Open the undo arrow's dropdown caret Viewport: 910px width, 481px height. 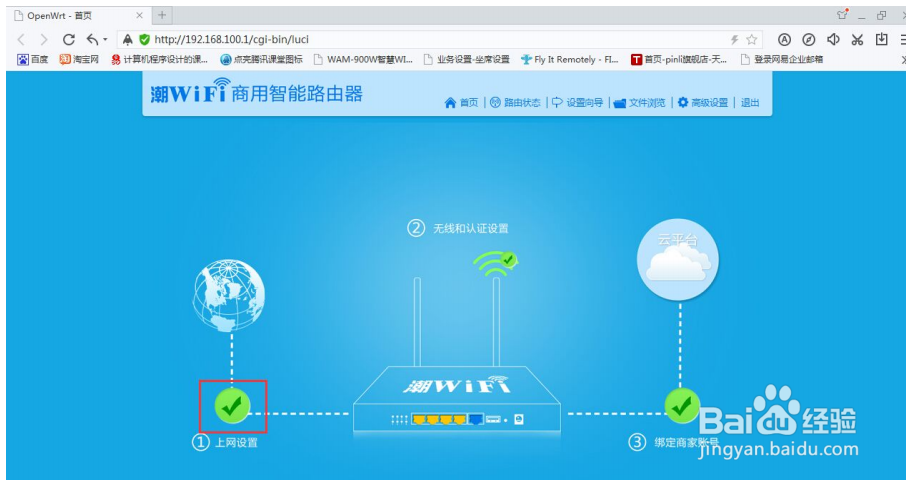tap(105, 40)
